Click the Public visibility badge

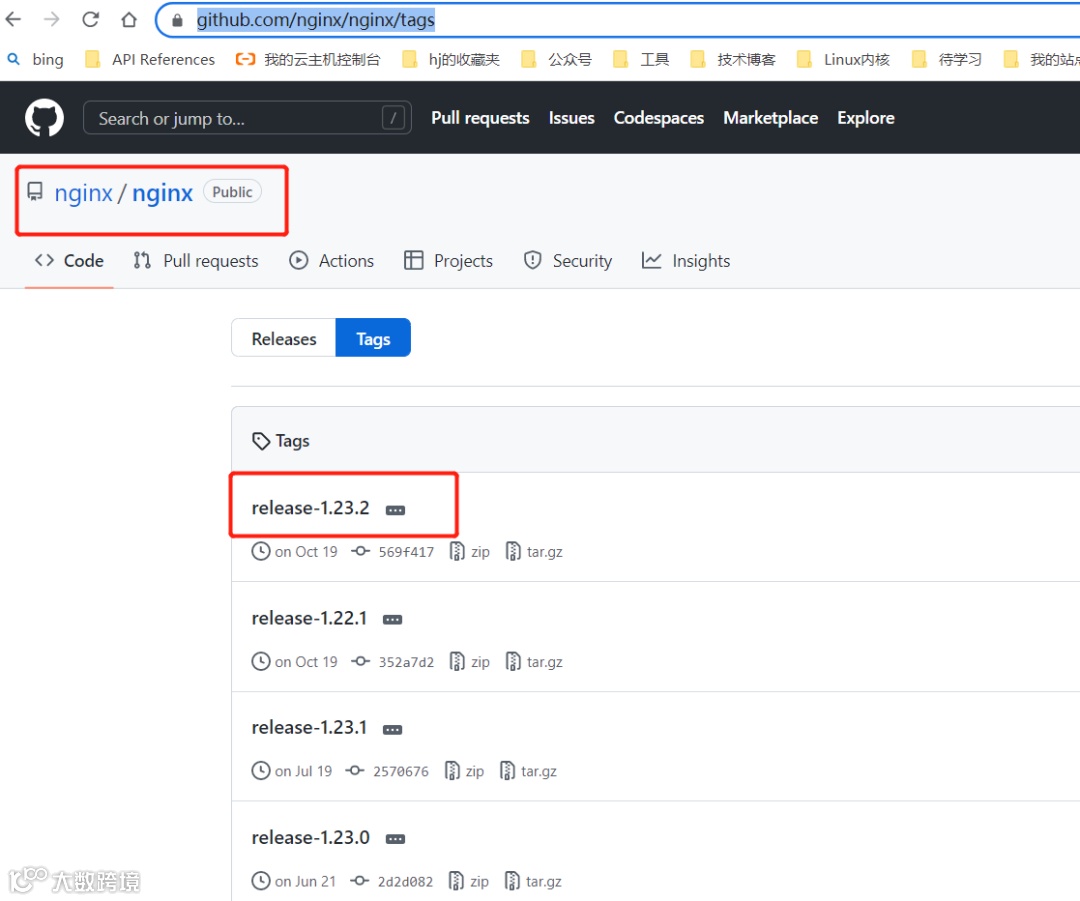click(x=232, y=192)
